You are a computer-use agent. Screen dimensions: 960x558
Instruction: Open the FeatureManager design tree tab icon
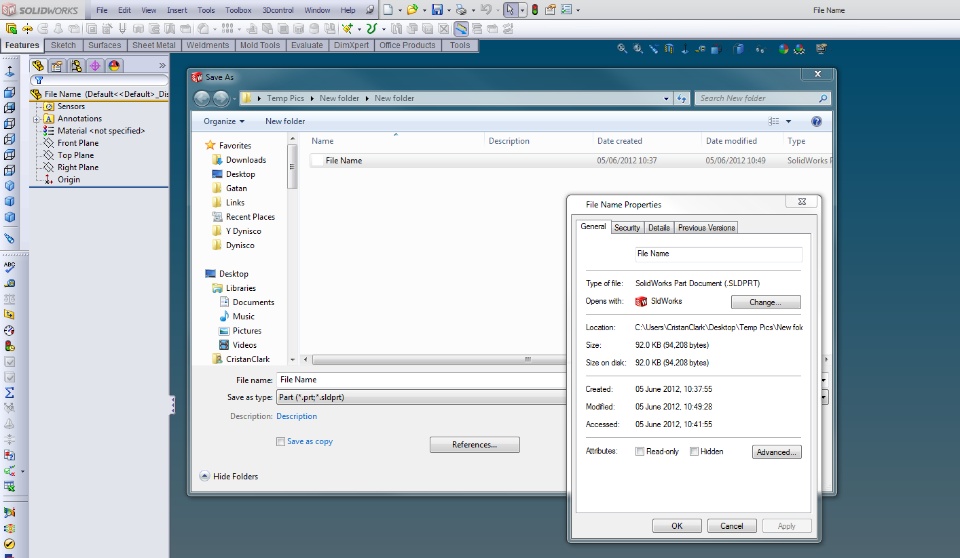click(38, 66)
